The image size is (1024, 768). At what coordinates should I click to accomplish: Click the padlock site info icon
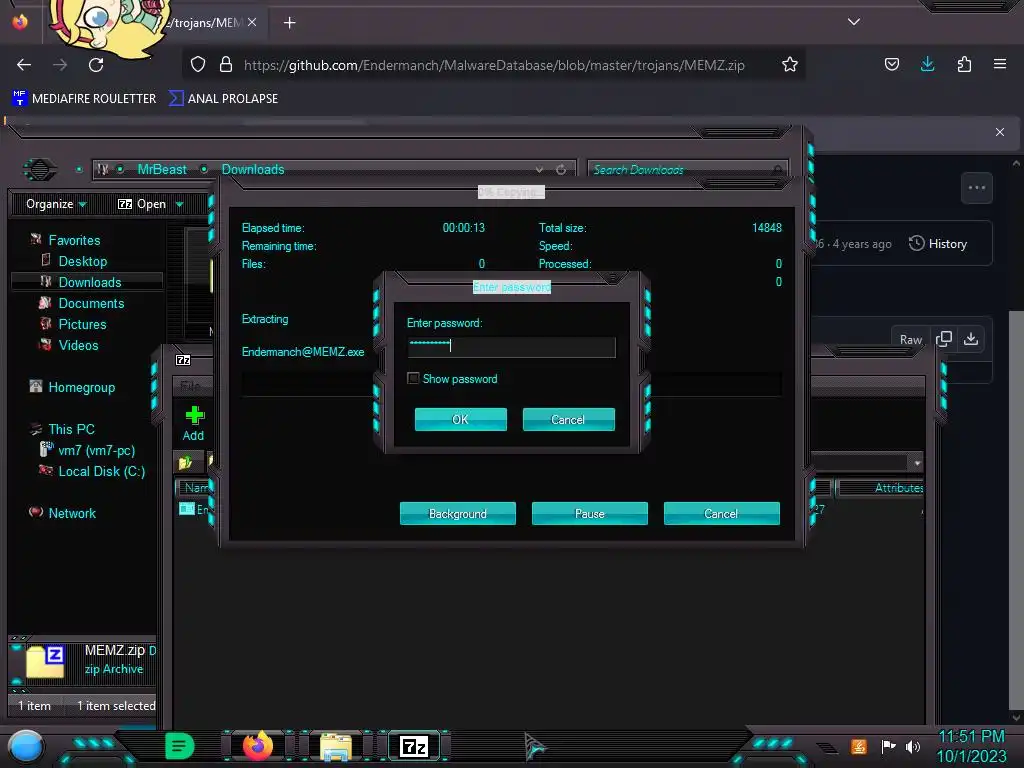(226, 65)
